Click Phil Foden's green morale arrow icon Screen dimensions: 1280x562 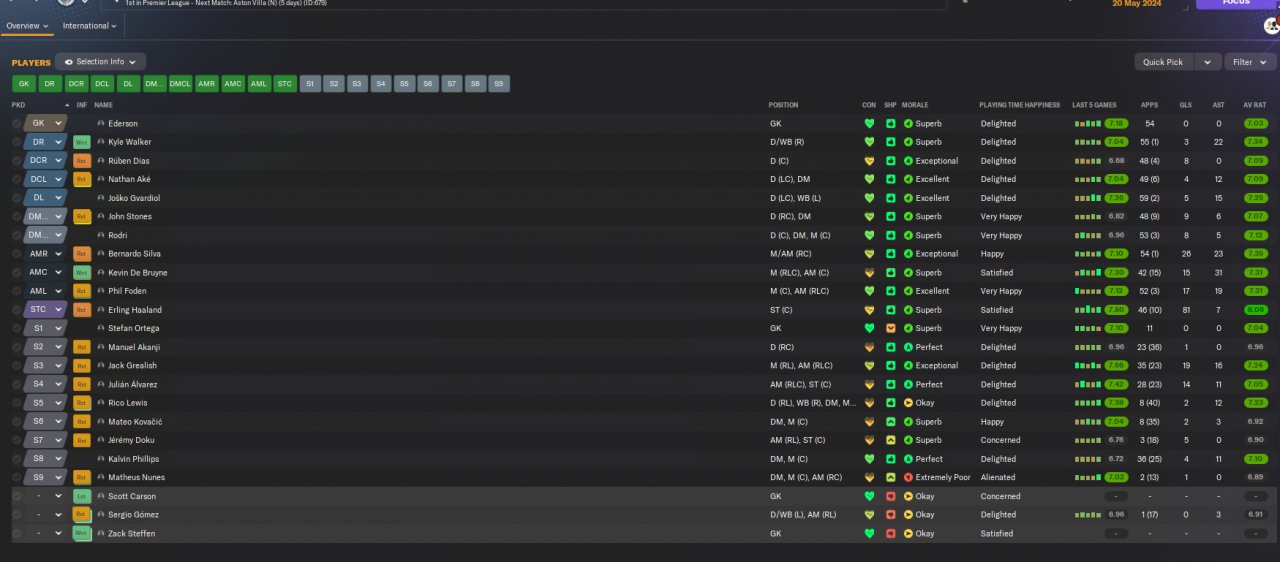pyautogui.click(x=908, y=291)
